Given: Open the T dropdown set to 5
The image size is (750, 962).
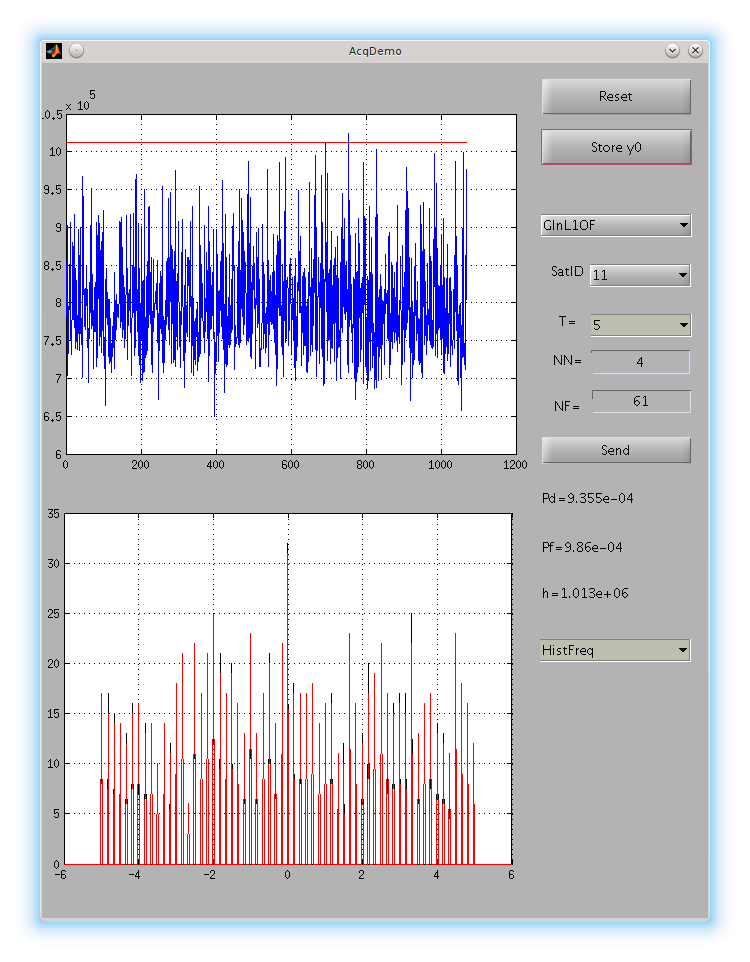Looking at the screenshot, I should click(640, 325).
